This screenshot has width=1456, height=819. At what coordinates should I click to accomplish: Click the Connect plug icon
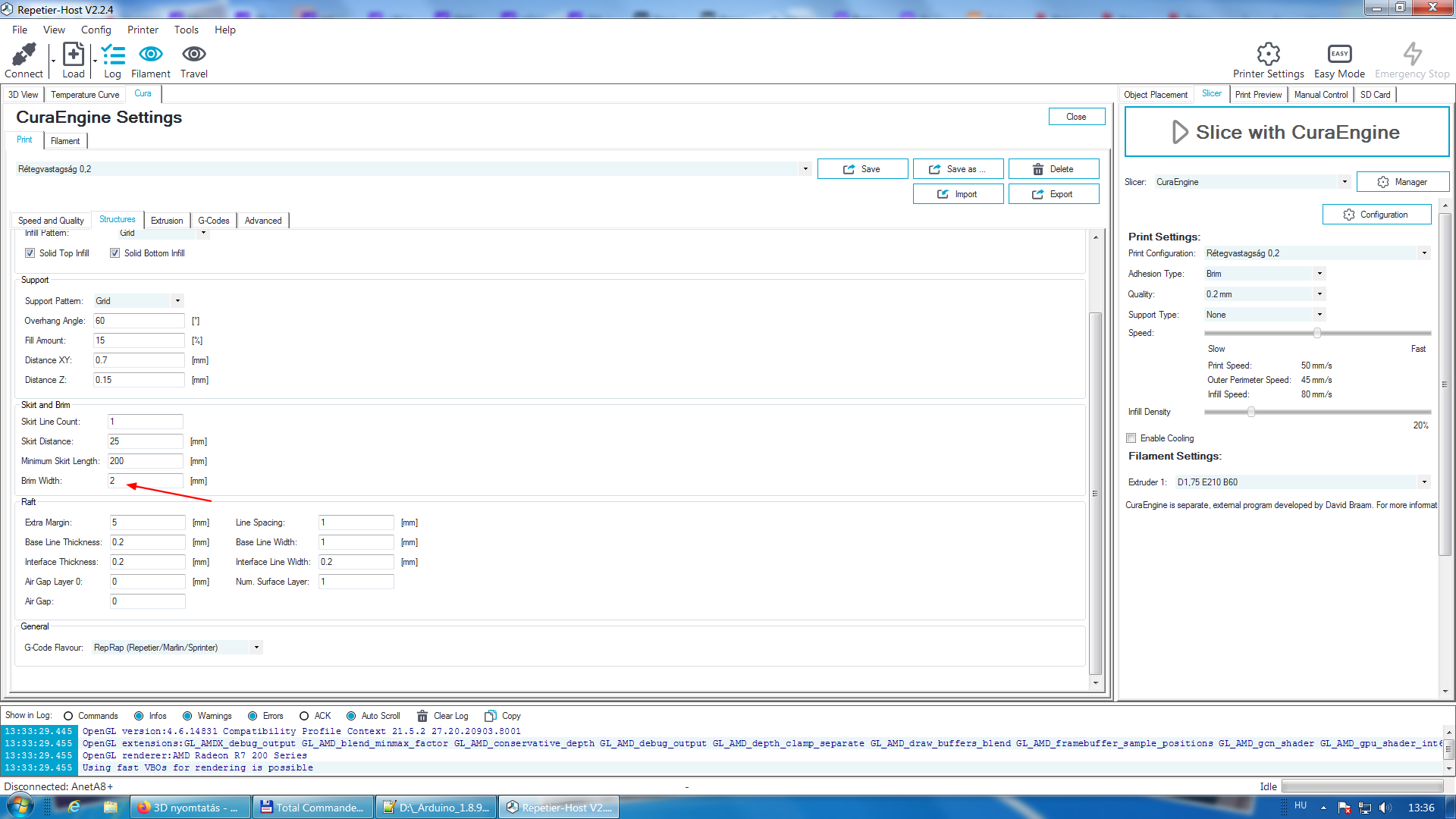[24, 55]
